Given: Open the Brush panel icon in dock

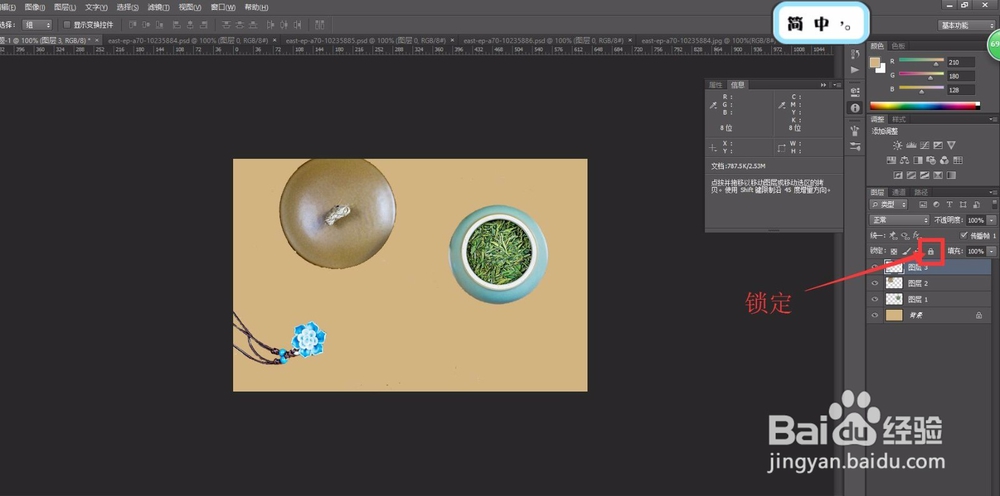Looking at the screenshot, I should tap(855, 131).
